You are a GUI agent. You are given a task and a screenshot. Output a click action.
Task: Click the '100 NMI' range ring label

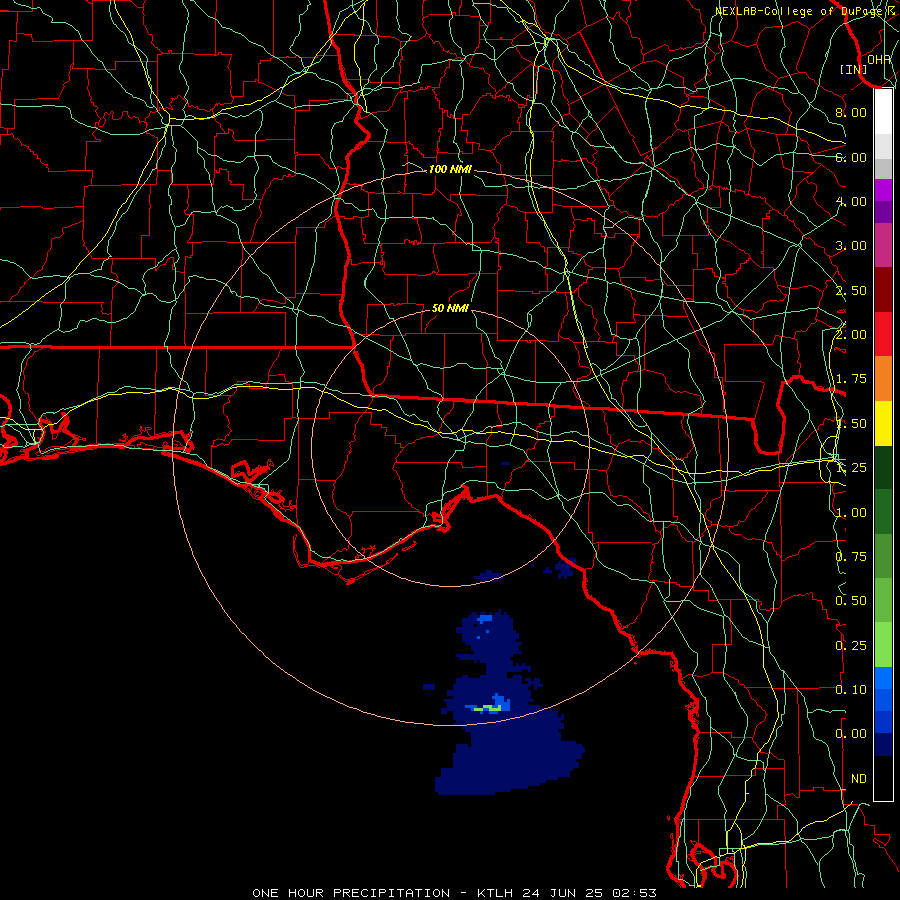click(x=450, y=169)
